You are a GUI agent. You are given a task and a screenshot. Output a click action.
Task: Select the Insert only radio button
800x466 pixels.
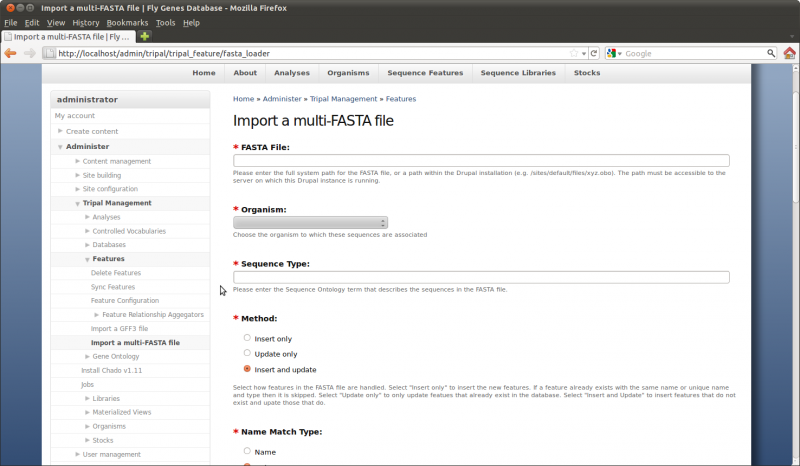(x=247, y=338)
